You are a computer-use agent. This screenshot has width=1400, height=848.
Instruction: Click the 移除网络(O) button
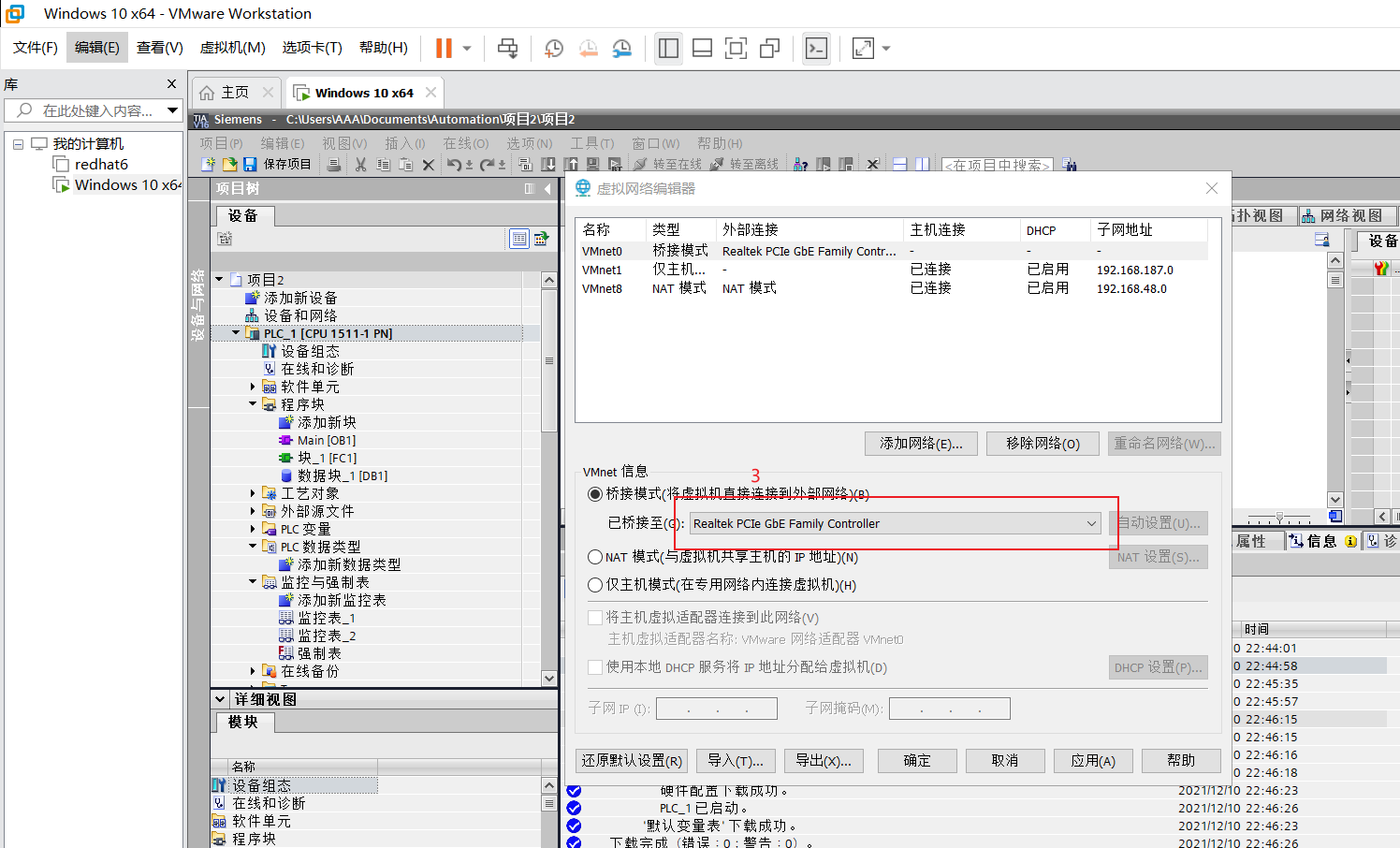point(1043,444)
